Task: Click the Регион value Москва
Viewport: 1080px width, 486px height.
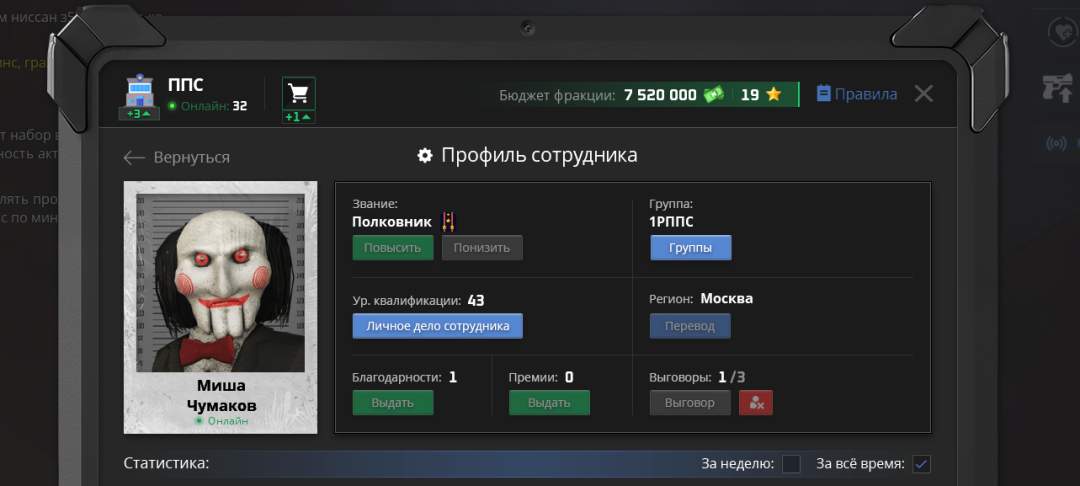Action: [x=727, y=299]
